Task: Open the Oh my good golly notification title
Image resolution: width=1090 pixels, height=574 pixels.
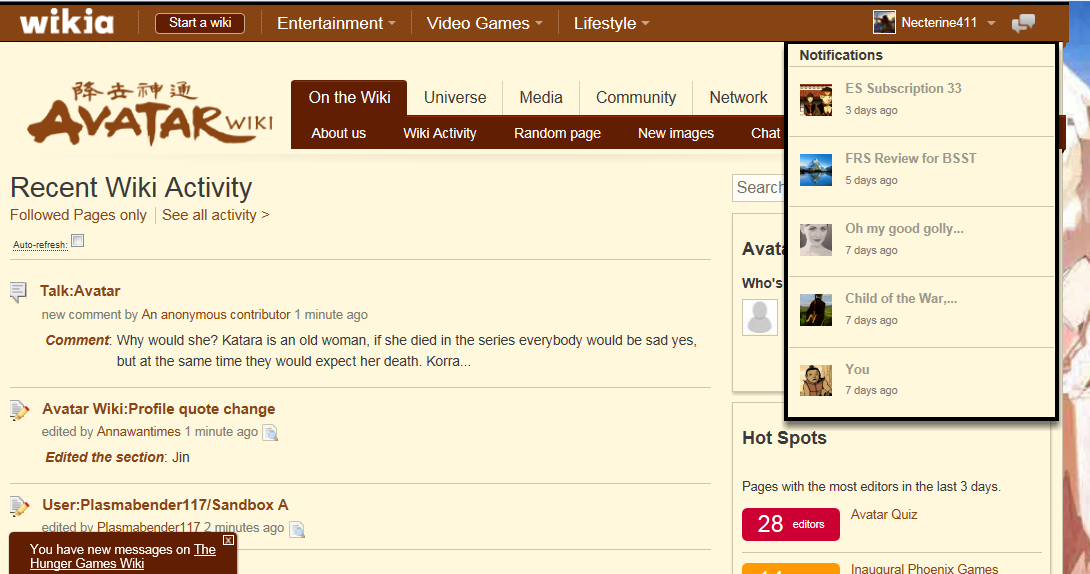Action: (x=904, y=229)
